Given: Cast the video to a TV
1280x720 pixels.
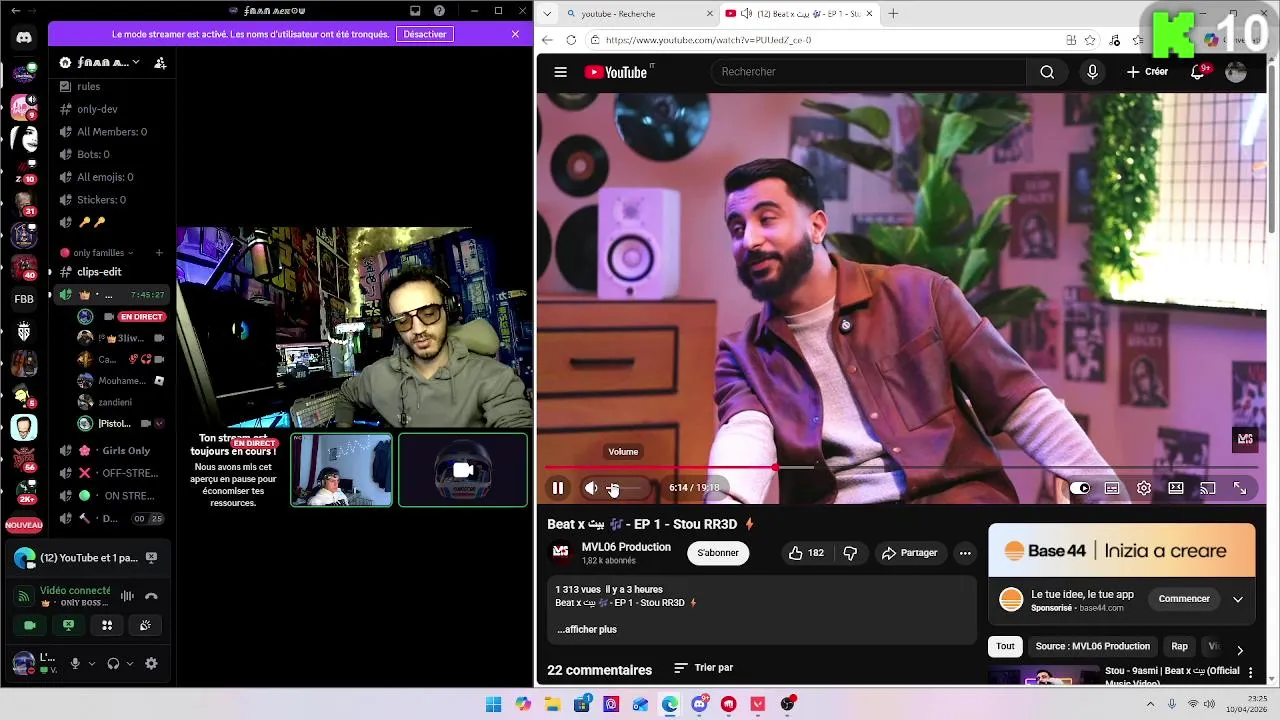Looking at the screenshot, I should 1208,488.
